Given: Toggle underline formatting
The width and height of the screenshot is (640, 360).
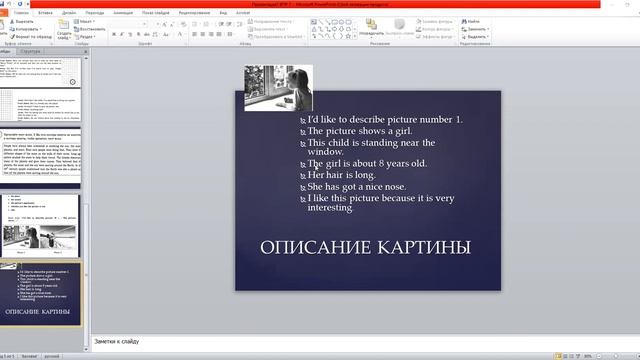Looking at the screenshot, I should click(130, 35).
